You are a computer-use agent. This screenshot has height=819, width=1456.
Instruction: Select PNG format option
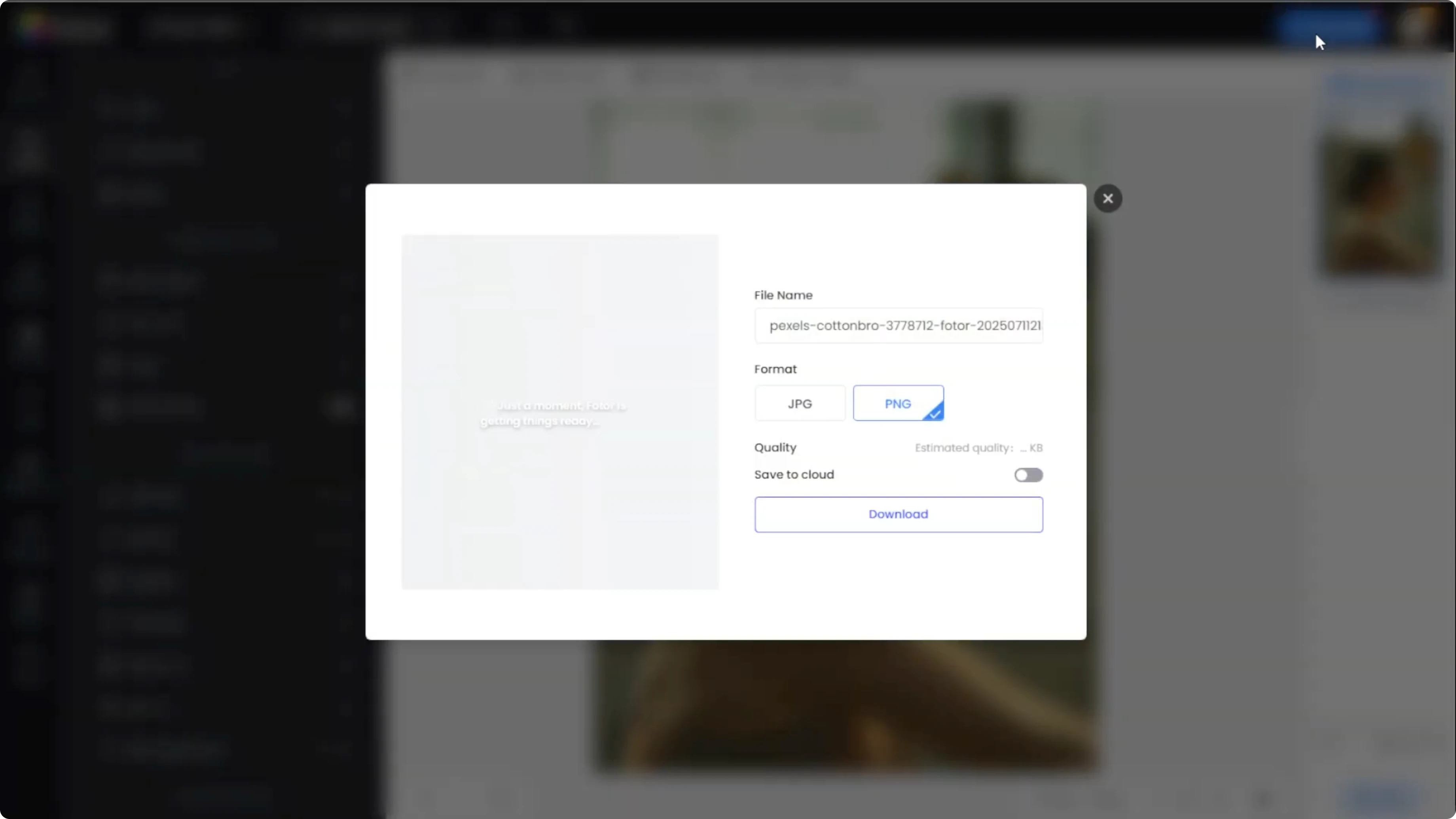point(898,404)
